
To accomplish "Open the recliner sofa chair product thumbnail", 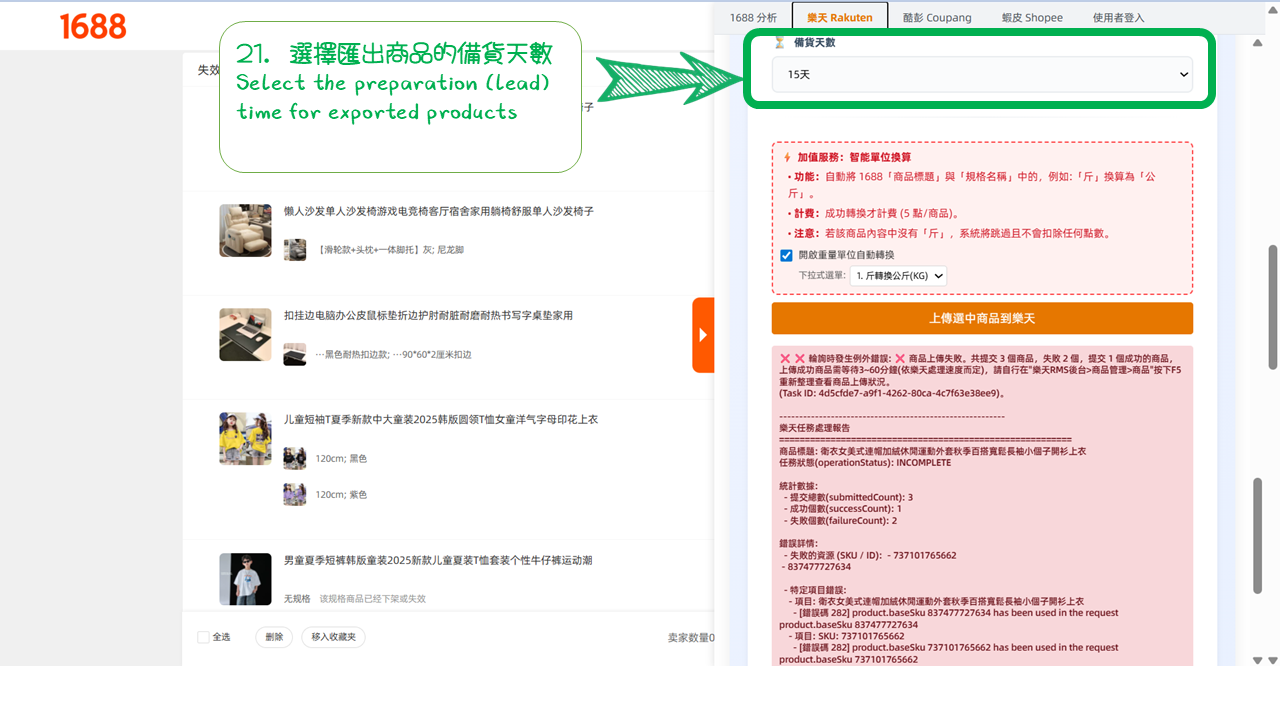I will pos(245,231).
